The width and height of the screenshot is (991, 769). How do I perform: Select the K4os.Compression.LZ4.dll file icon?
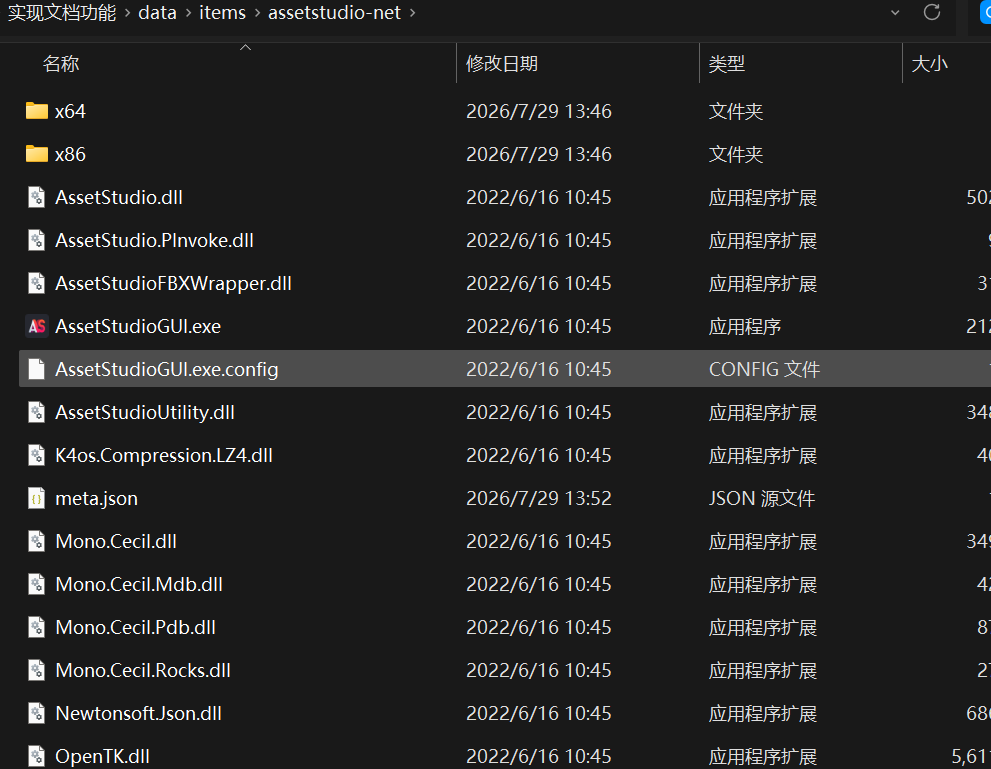(37, 455)
